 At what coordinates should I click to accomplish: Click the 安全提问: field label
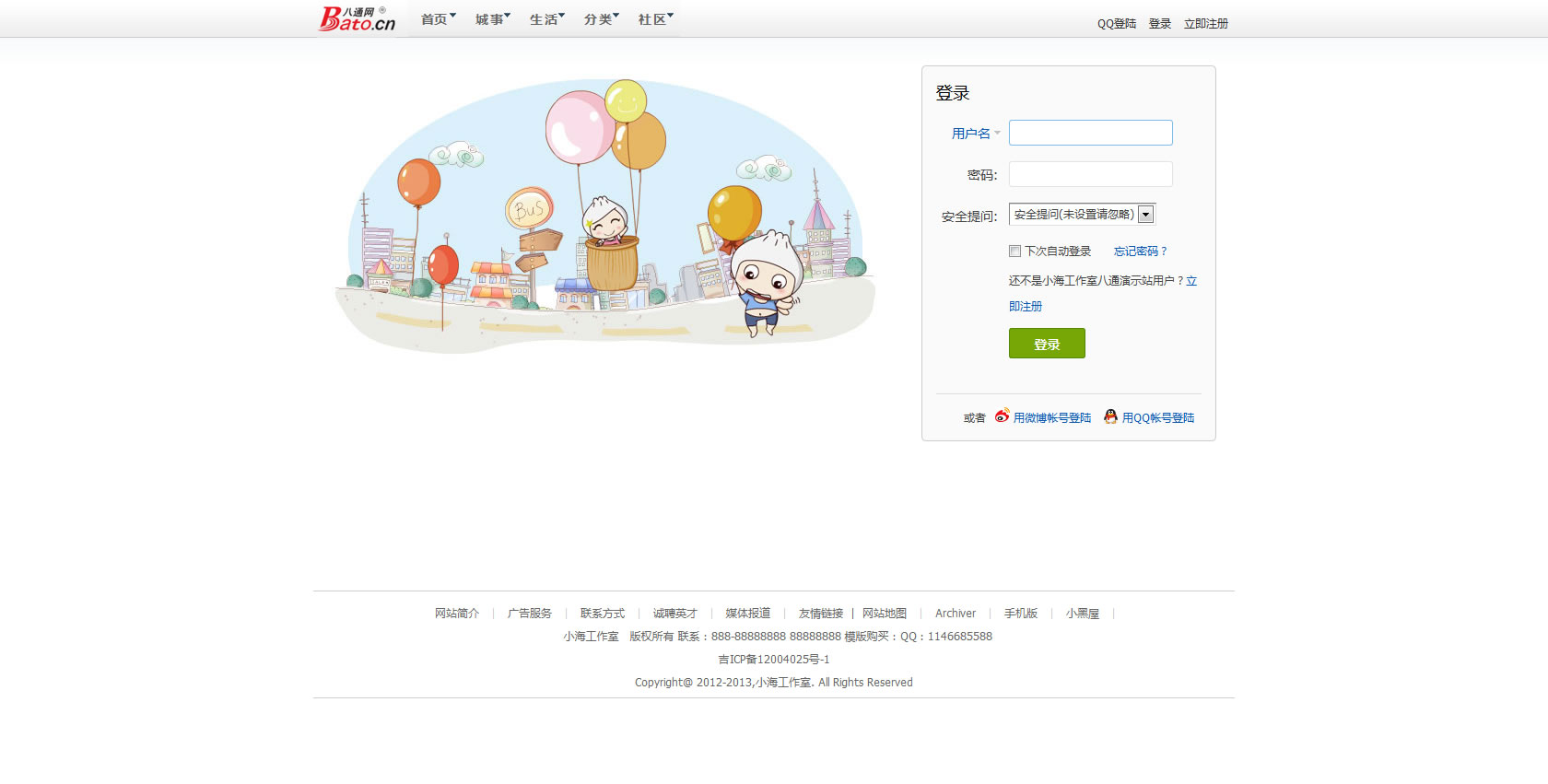(969, 216)
